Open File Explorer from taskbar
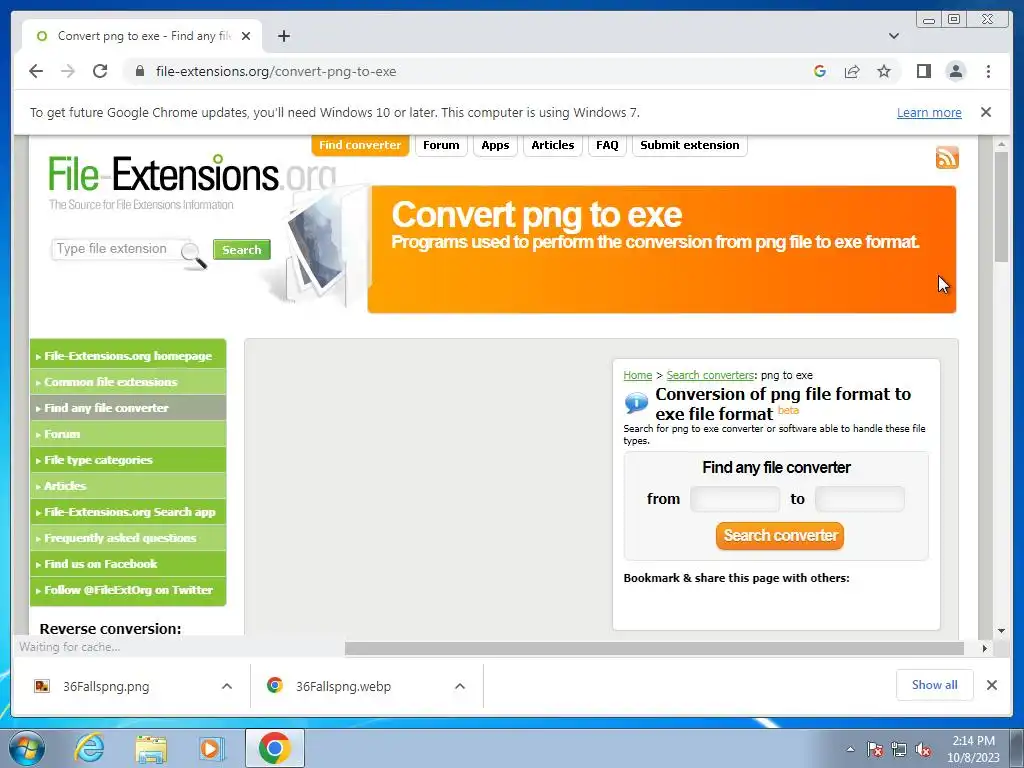 (x=151, y=749)
